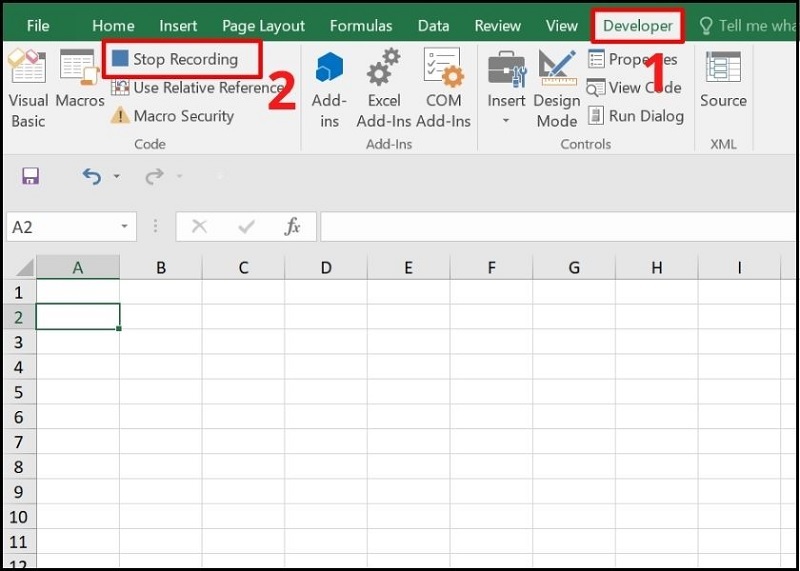The image size is (800, 571).
Task: Expand the Name Box dropdown
Action: 124,227
